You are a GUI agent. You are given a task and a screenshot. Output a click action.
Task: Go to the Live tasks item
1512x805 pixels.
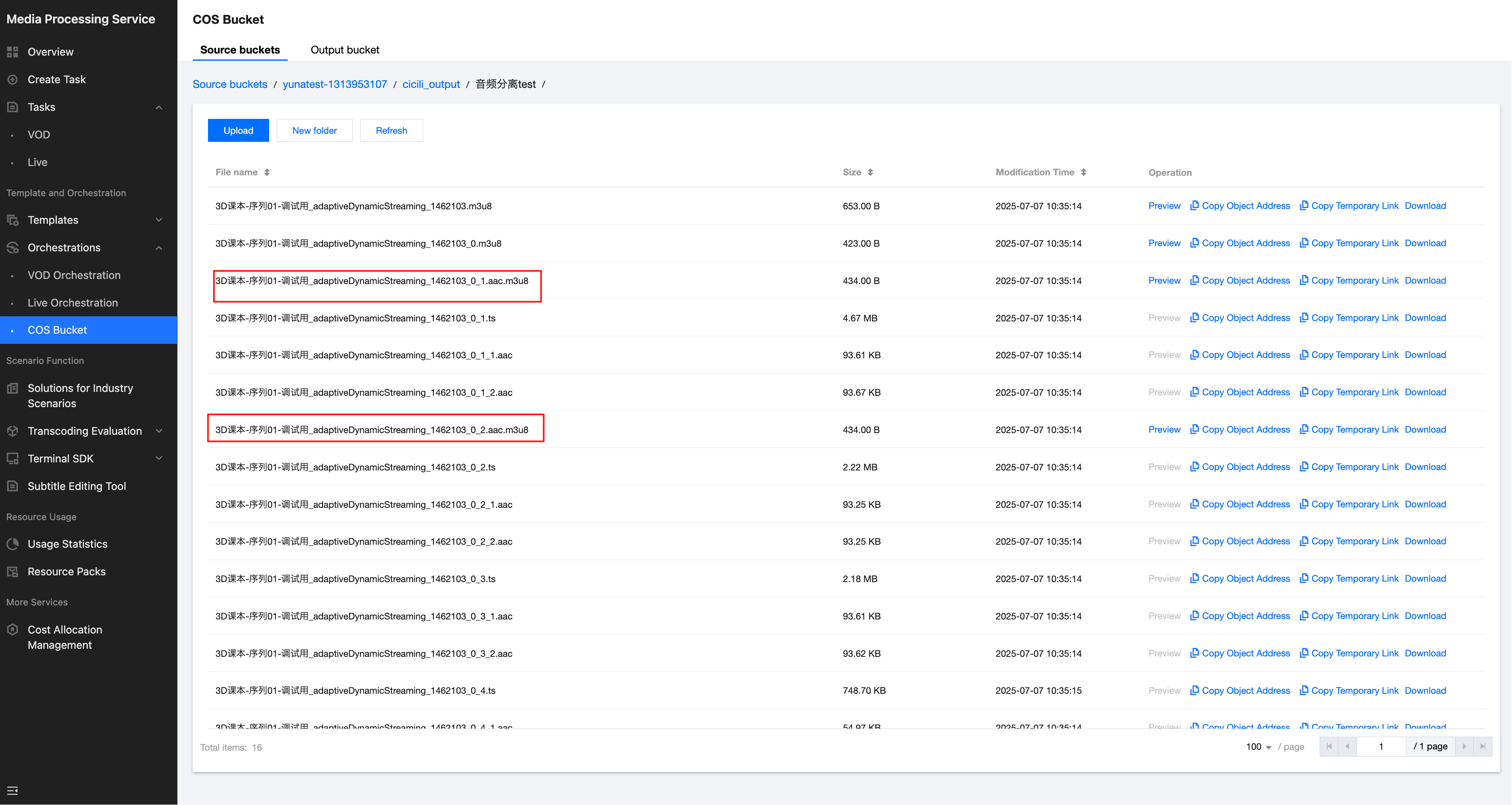[37, 162]
